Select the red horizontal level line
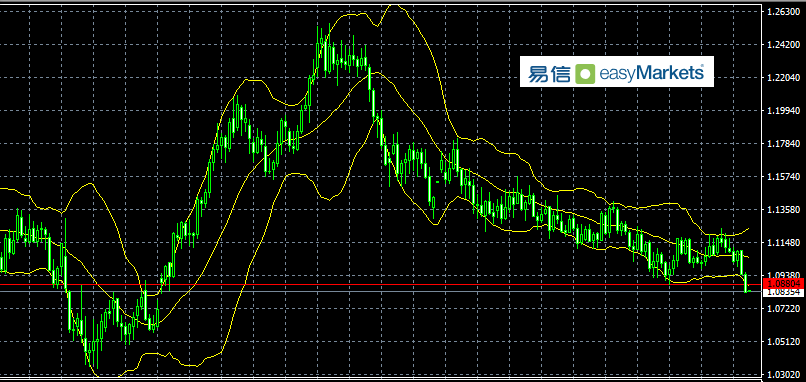The image size is (806, 382). 381,284
